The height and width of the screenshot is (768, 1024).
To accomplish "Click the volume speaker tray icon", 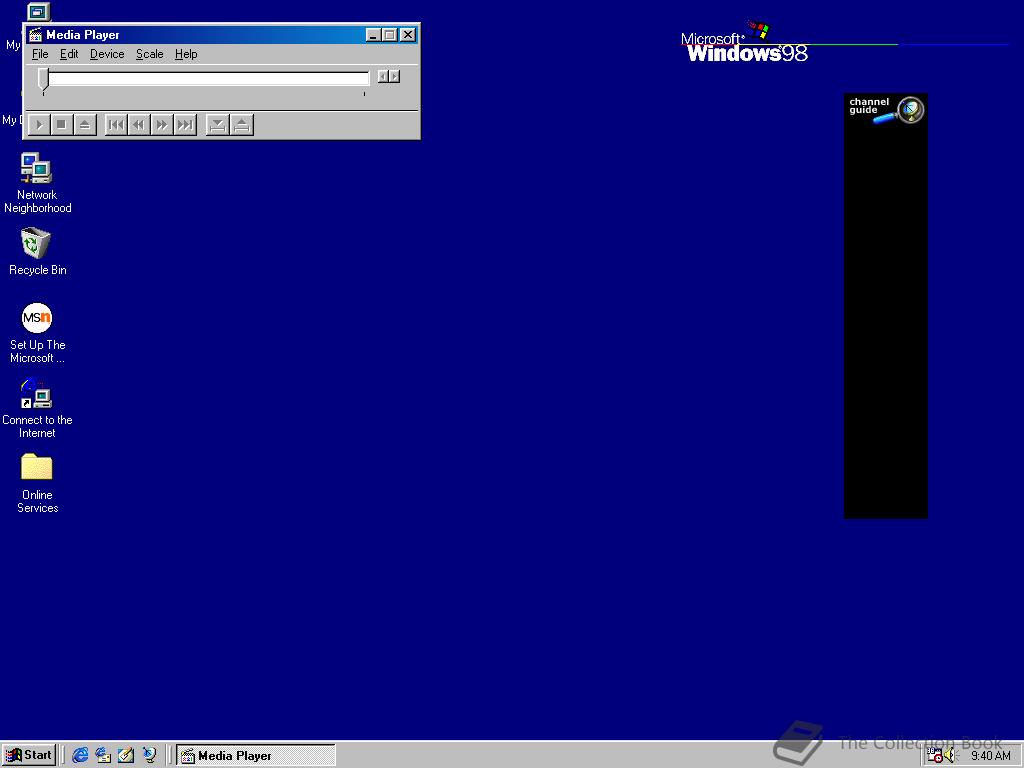I will pos(950,756).
